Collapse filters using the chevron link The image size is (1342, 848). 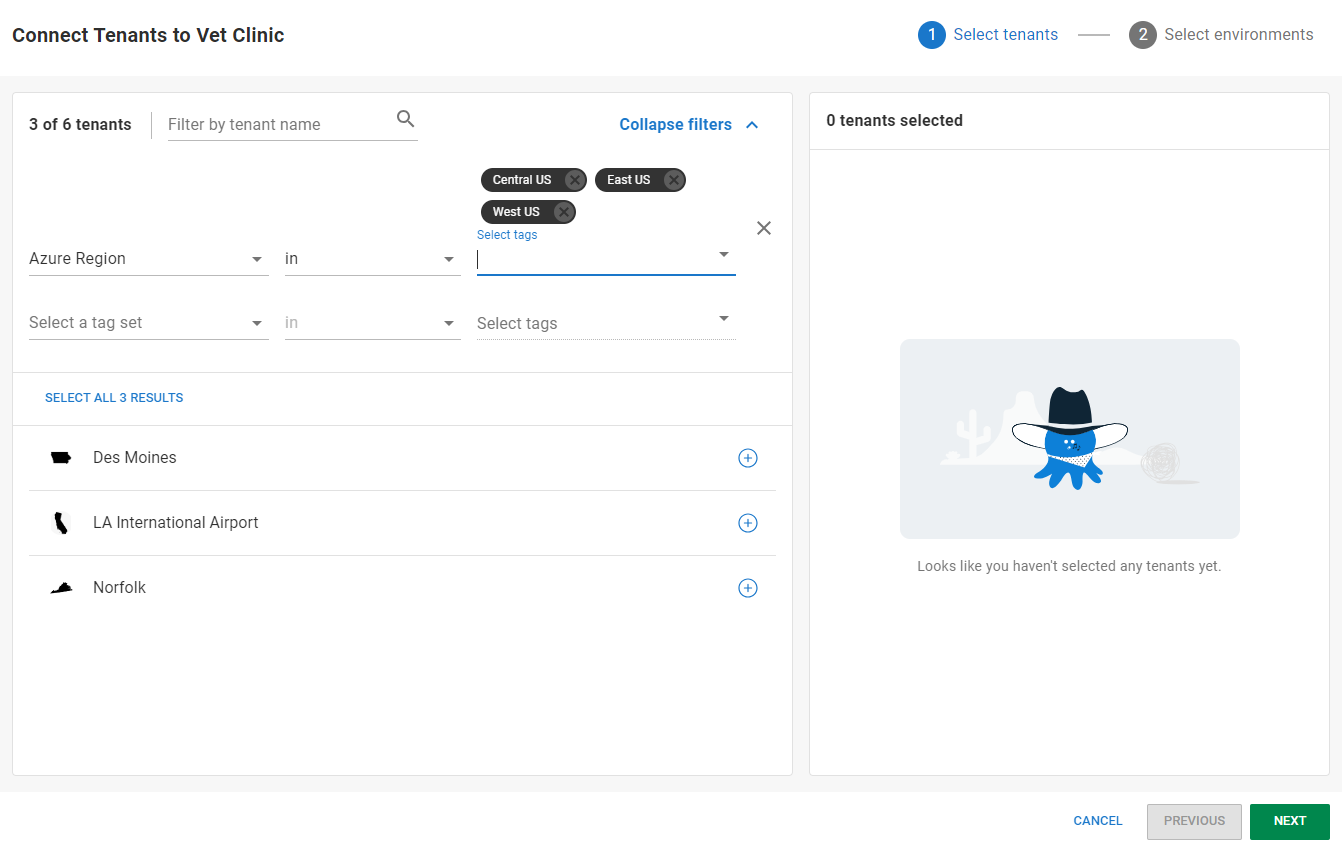[x=689, y=125]
